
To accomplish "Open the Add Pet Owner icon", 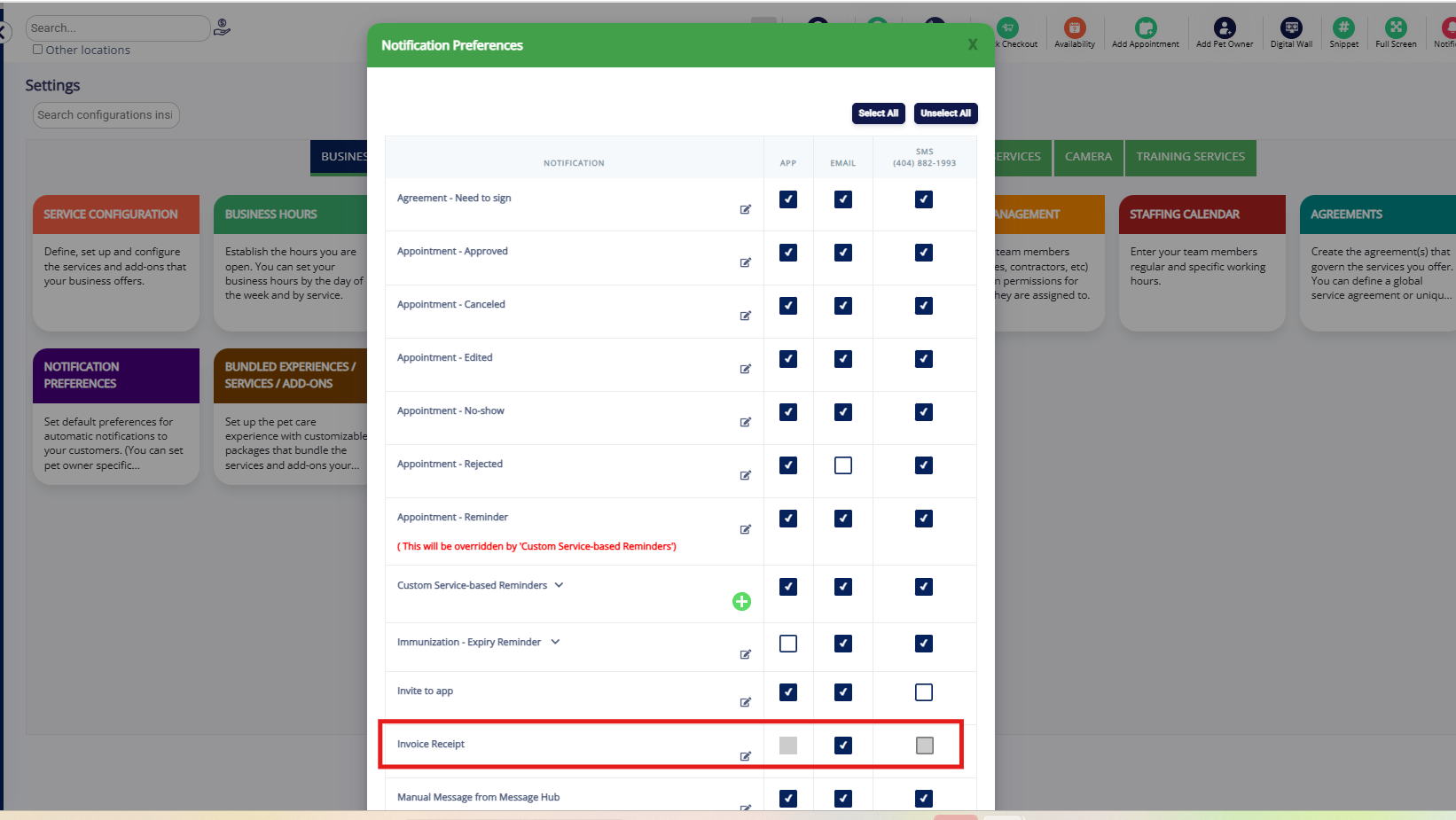I will pyautogui.click(x=1224, y=28).
